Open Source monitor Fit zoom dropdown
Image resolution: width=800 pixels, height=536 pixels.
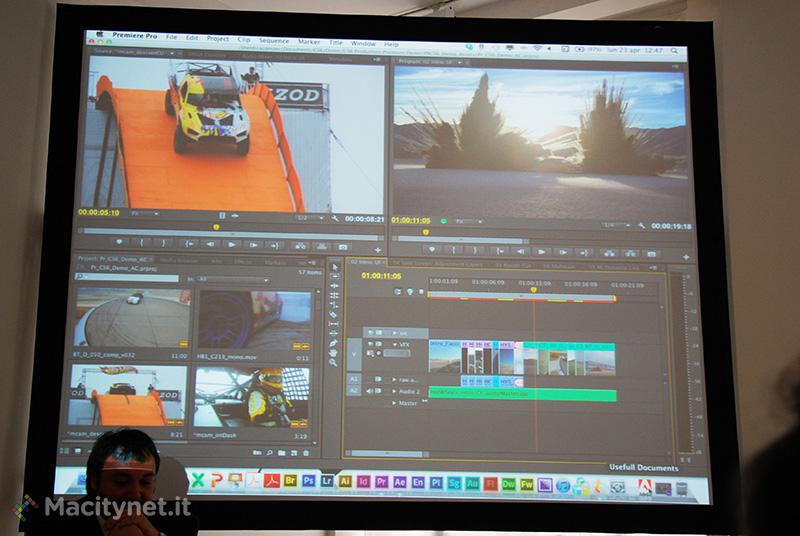(145, 213)
